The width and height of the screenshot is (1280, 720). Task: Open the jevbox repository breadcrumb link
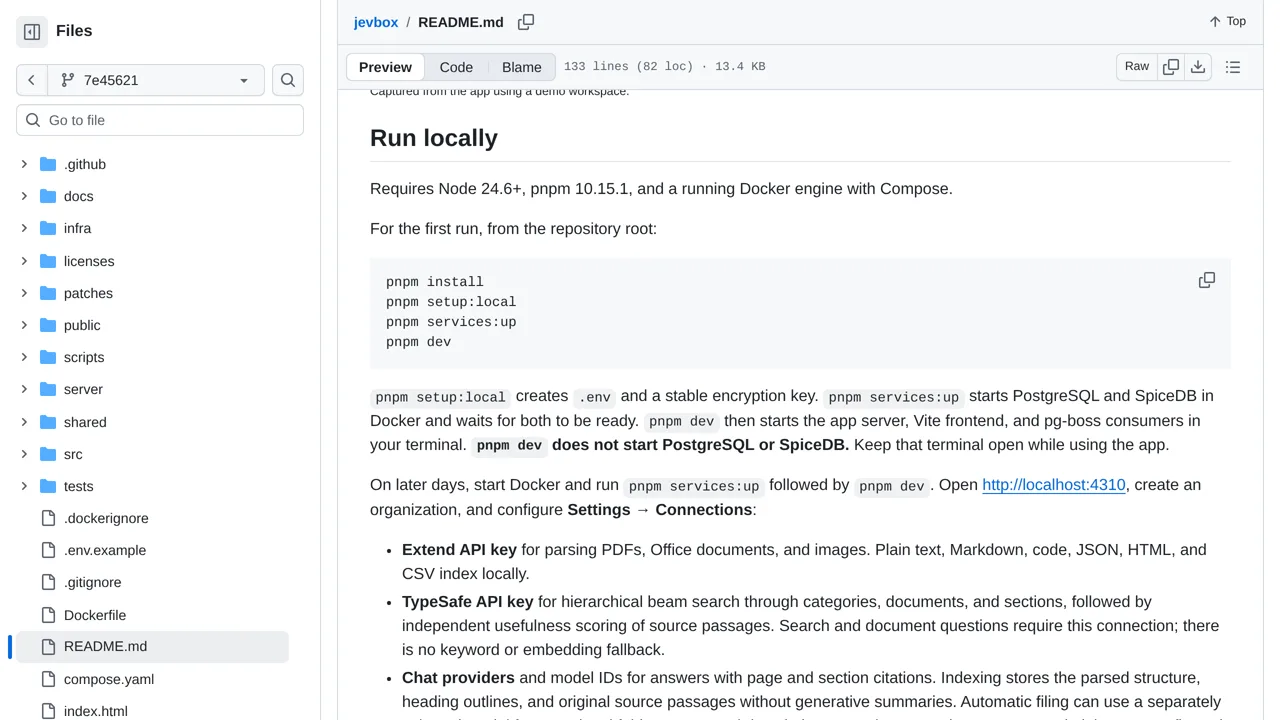376,22
